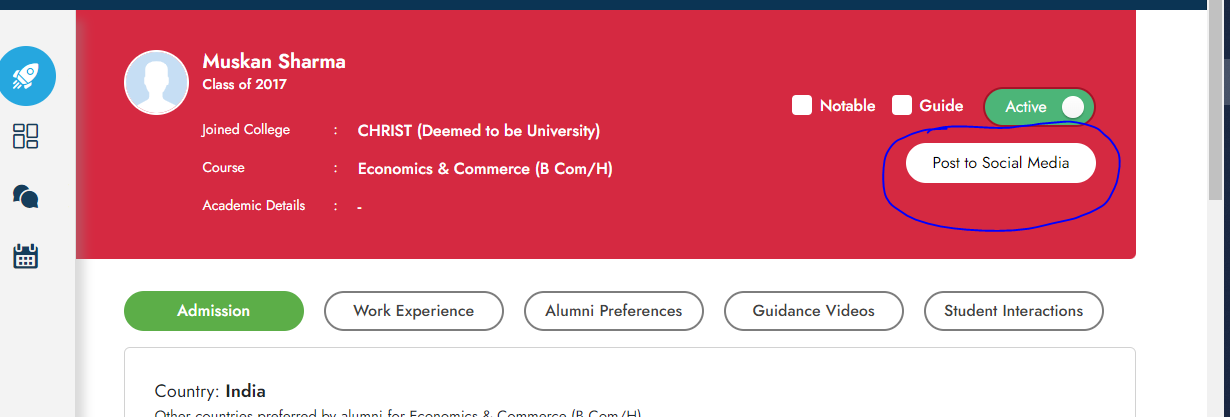Click the Academic Details label
The height and width of the screenshot is (417, 1230).
tap(254, 205)
